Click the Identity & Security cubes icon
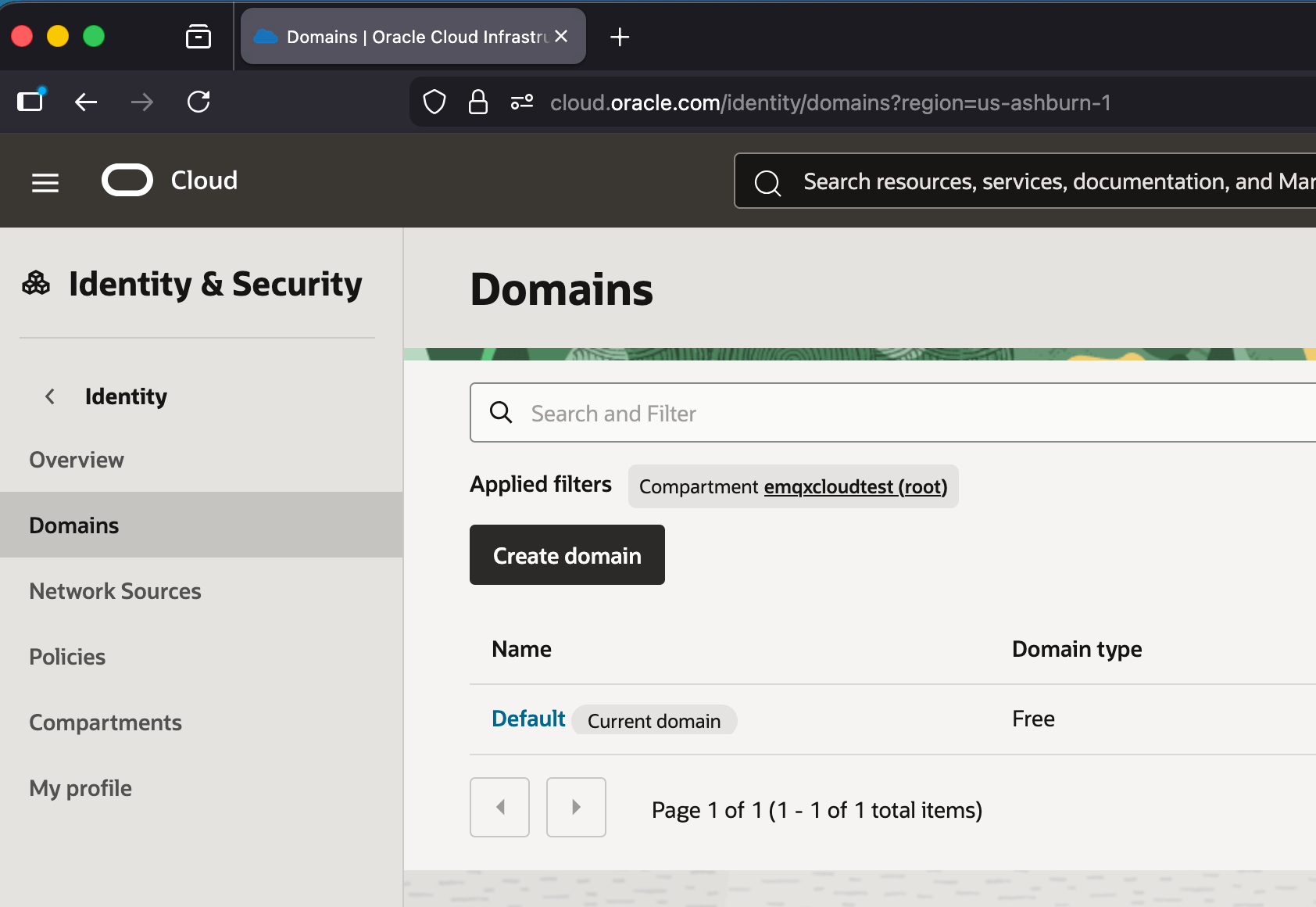 pyautogui.click(x=36, y=283)
